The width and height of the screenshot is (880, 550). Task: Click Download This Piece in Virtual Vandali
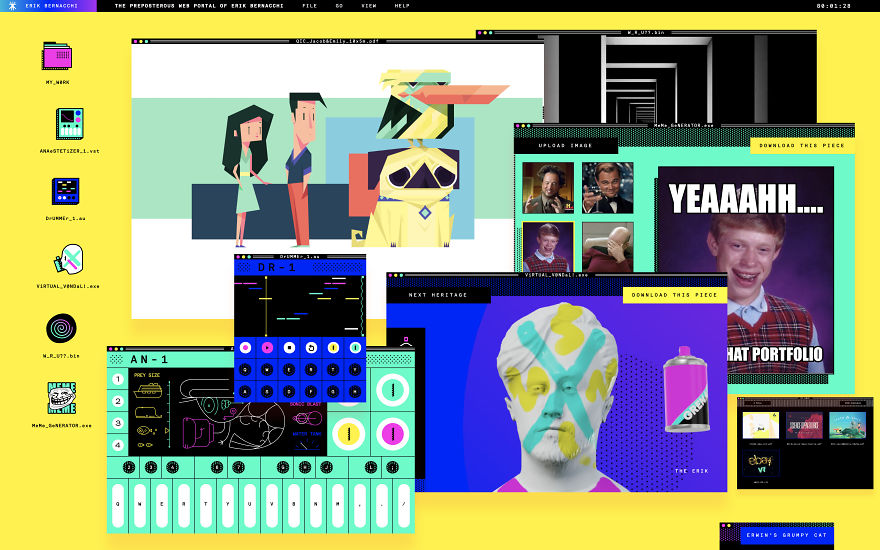[x=674, y=295]
